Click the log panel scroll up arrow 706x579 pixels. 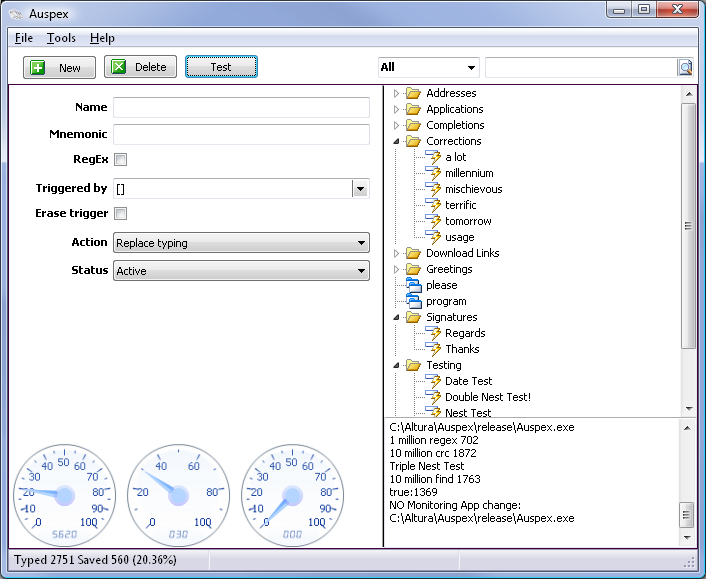[x=687, y=428]
